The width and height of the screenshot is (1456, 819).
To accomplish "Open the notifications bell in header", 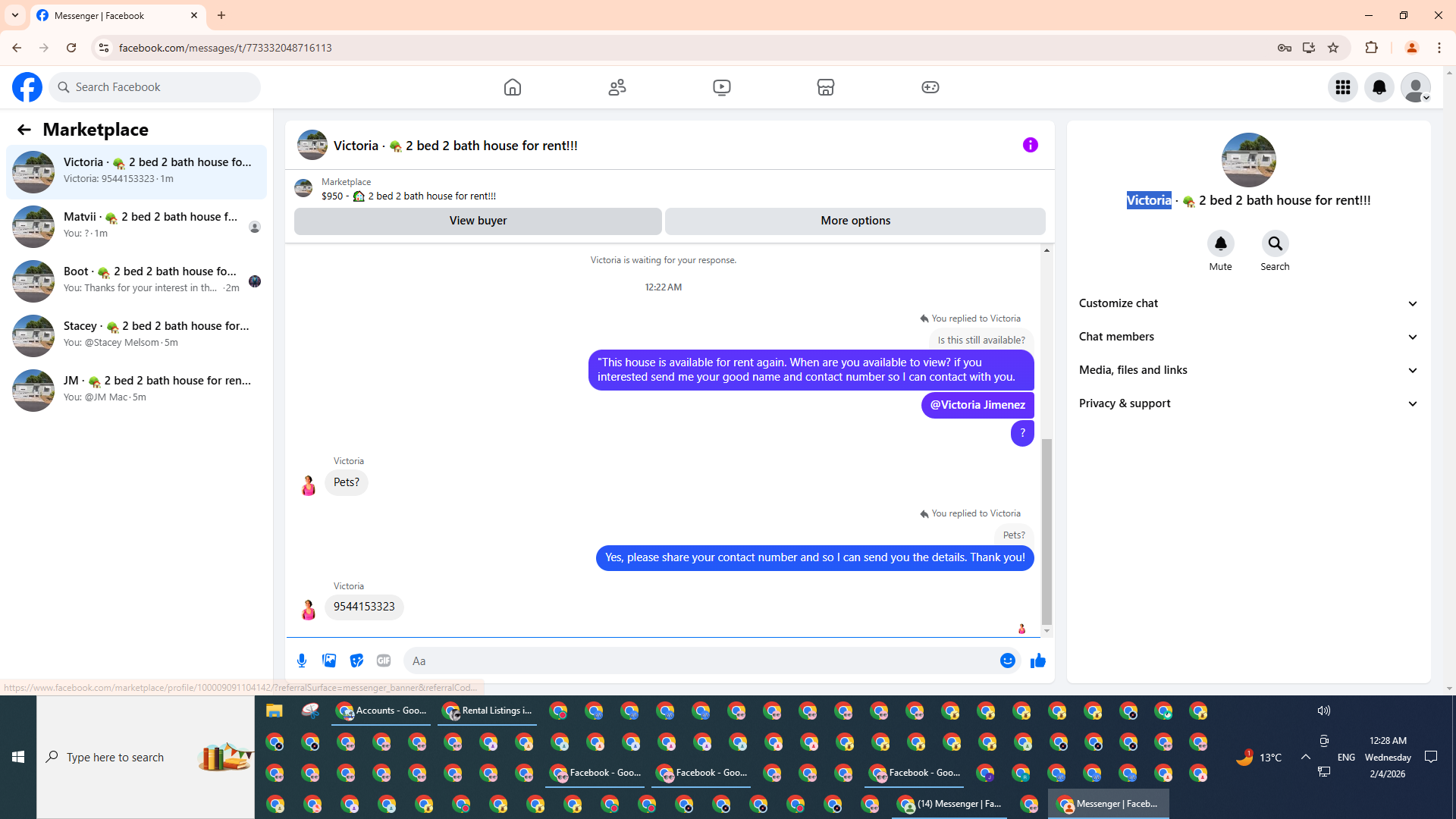I will [x=1379, y=87].
